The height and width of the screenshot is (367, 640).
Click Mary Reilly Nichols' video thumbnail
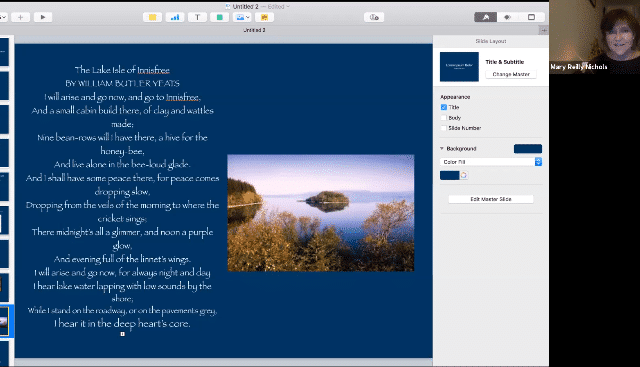pyautogui.click(x=595, y=37)
